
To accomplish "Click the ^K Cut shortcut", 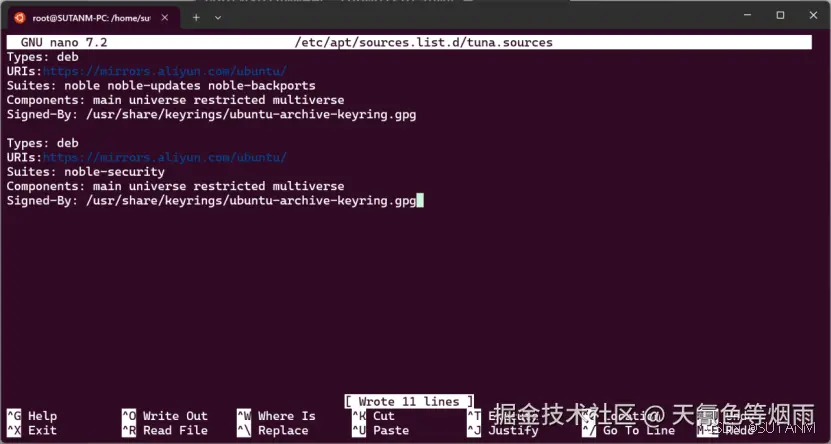I will pos(373,416).
